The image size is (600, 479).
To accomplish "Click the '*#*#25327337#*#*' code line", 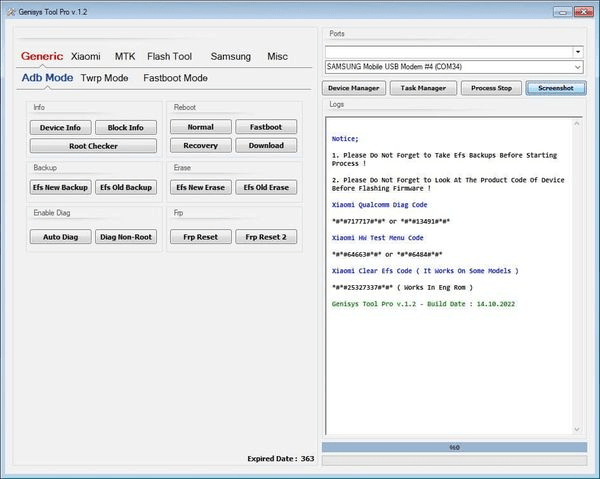I will click(402, 287).
